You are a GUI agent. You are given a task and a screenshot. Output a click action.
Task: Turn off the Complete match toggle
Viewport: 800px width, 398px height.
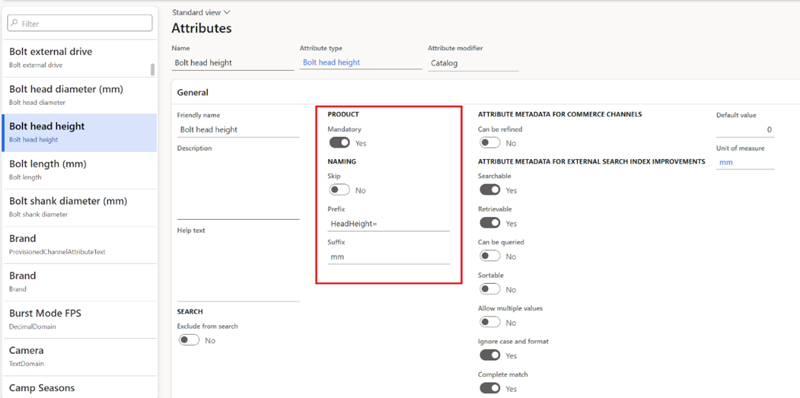[490, 388]
